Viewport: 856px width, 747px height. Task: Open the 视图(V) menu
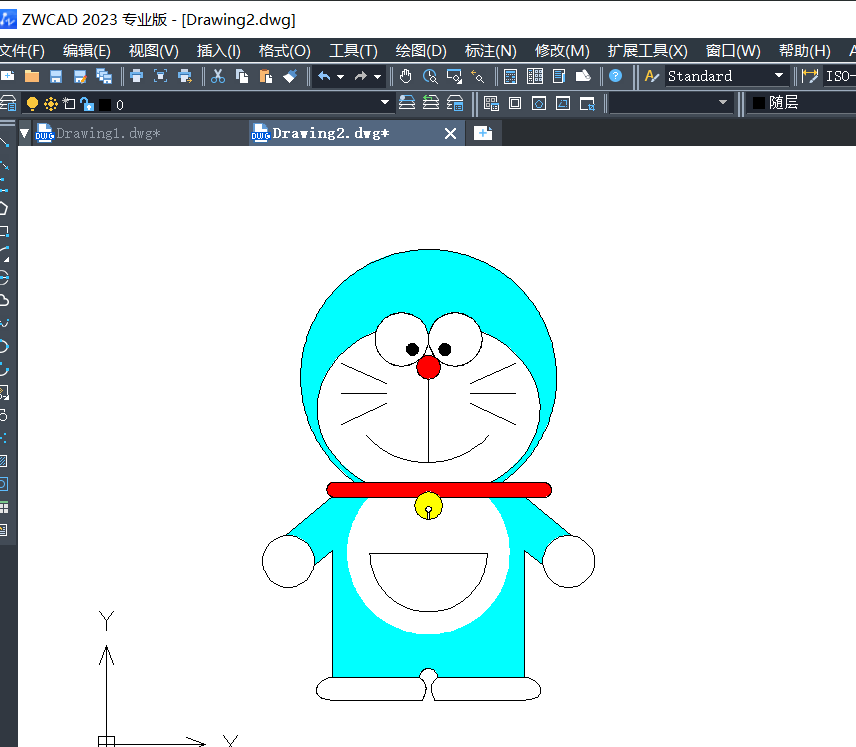(x=153, y=51)
